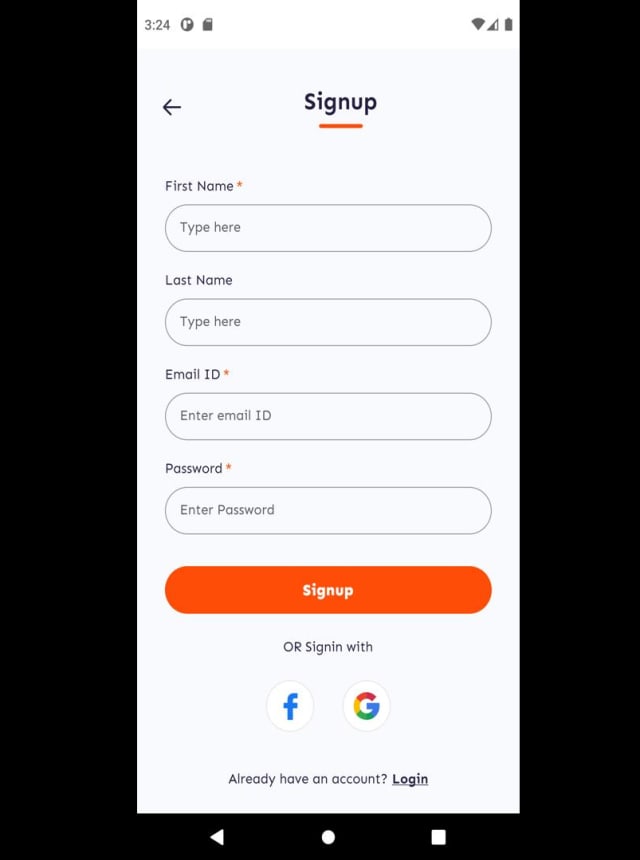Screen dimensions: 640x860
Task: Sign in with the Google icon
Action: [x=366, y=706]
